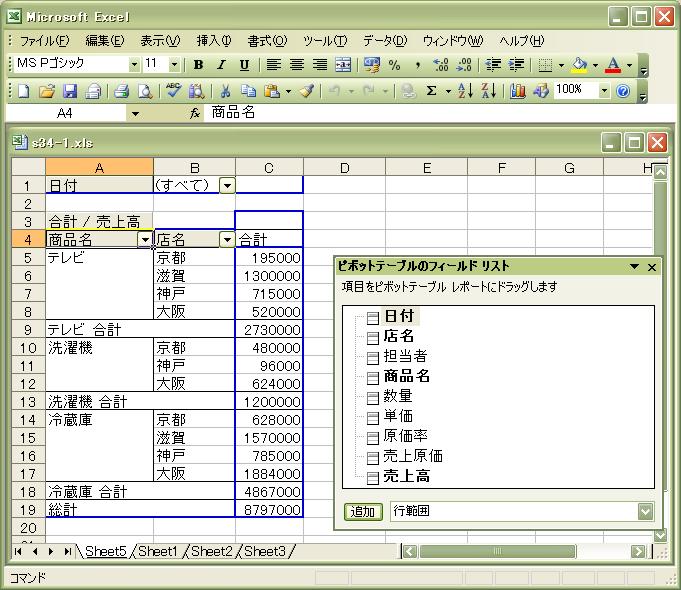Open ツール menu

pos(325,41)
